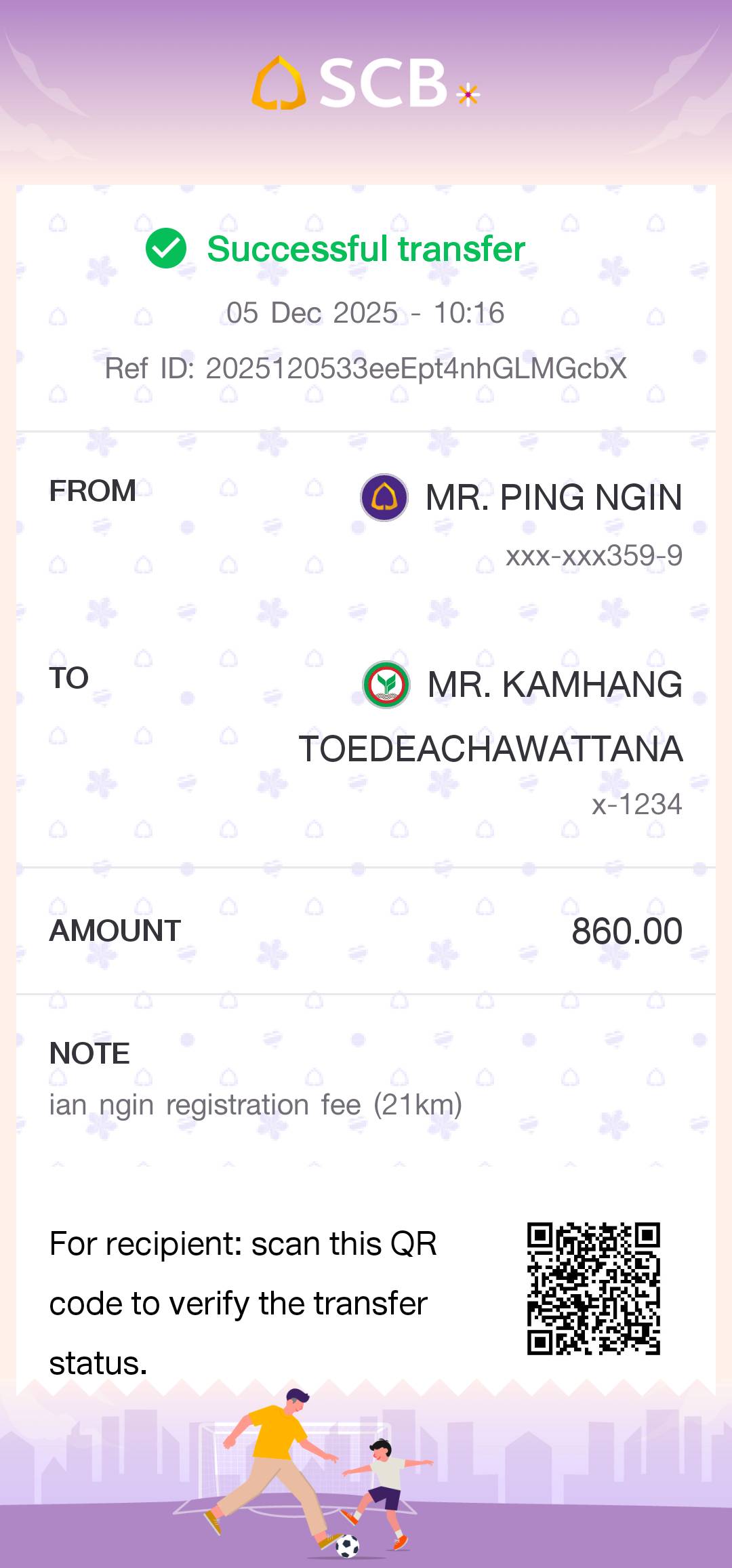Tap the soccer ball in the illustration
This screenshot has width=732, height=1568.
pos(348,1545)
